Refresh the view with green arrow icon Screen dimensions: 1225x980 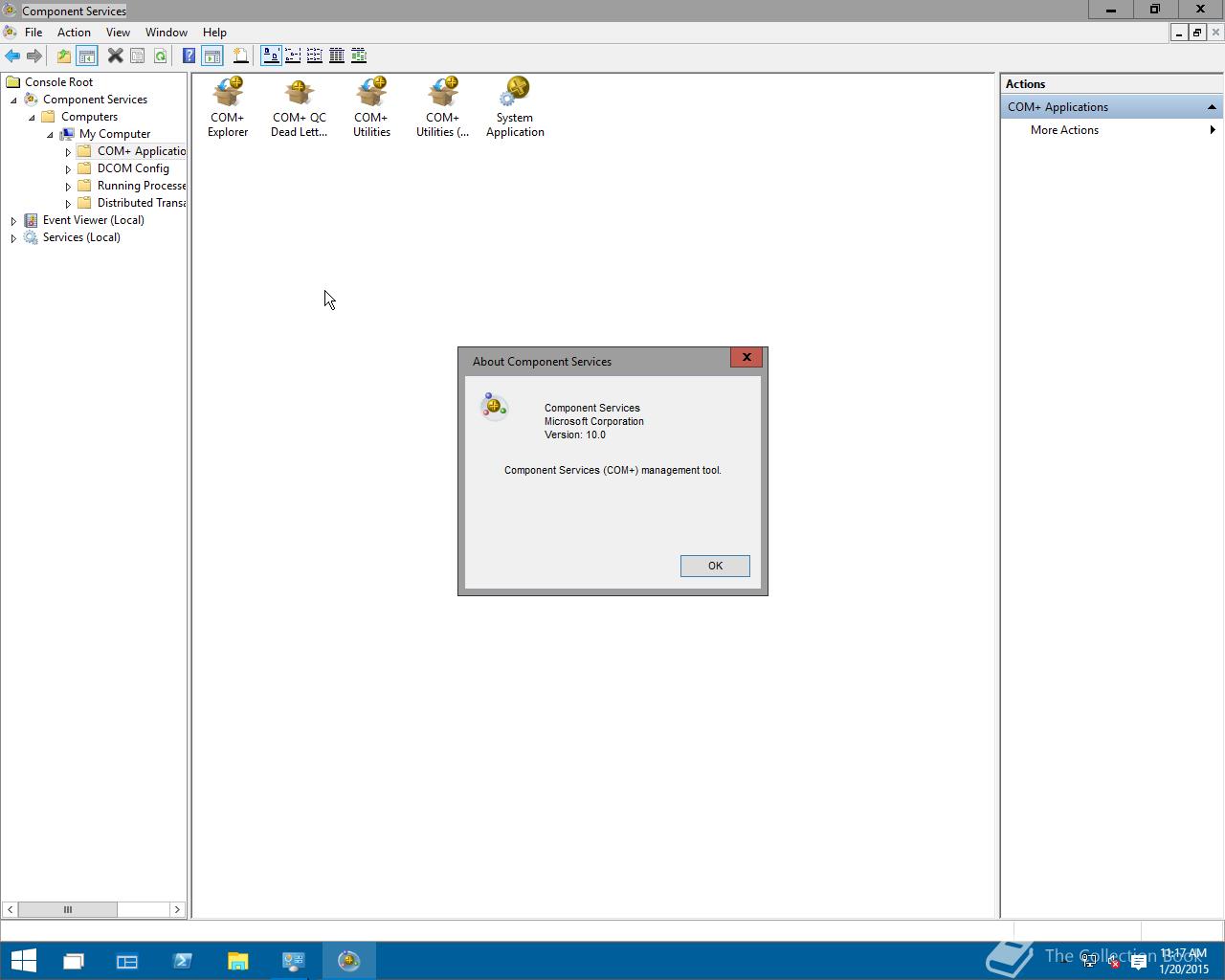(160, 56)
